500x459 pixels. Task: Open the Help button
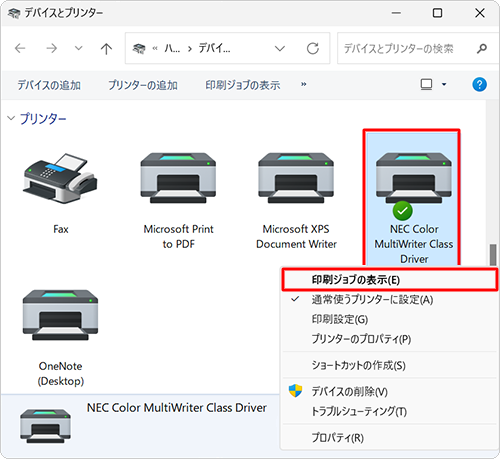[x=479, y=85]
